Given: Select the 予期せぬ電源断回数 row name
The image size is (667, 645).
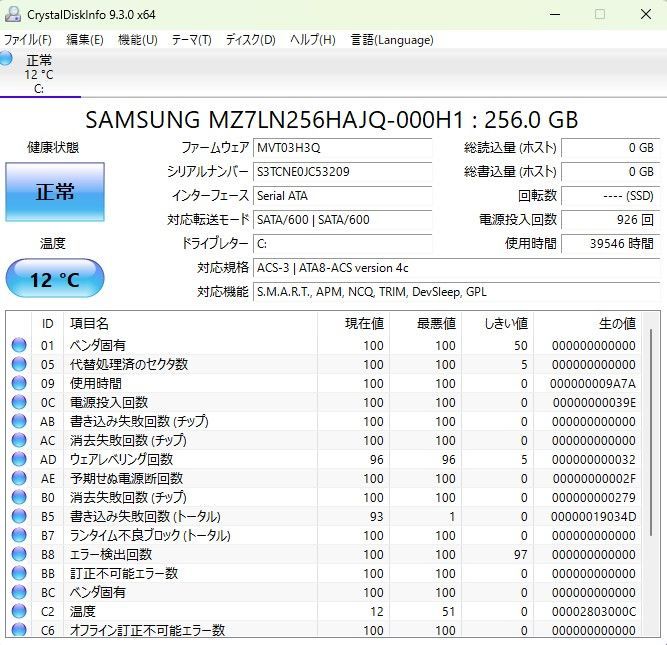Looking at the screenshot, I should 126,479.
